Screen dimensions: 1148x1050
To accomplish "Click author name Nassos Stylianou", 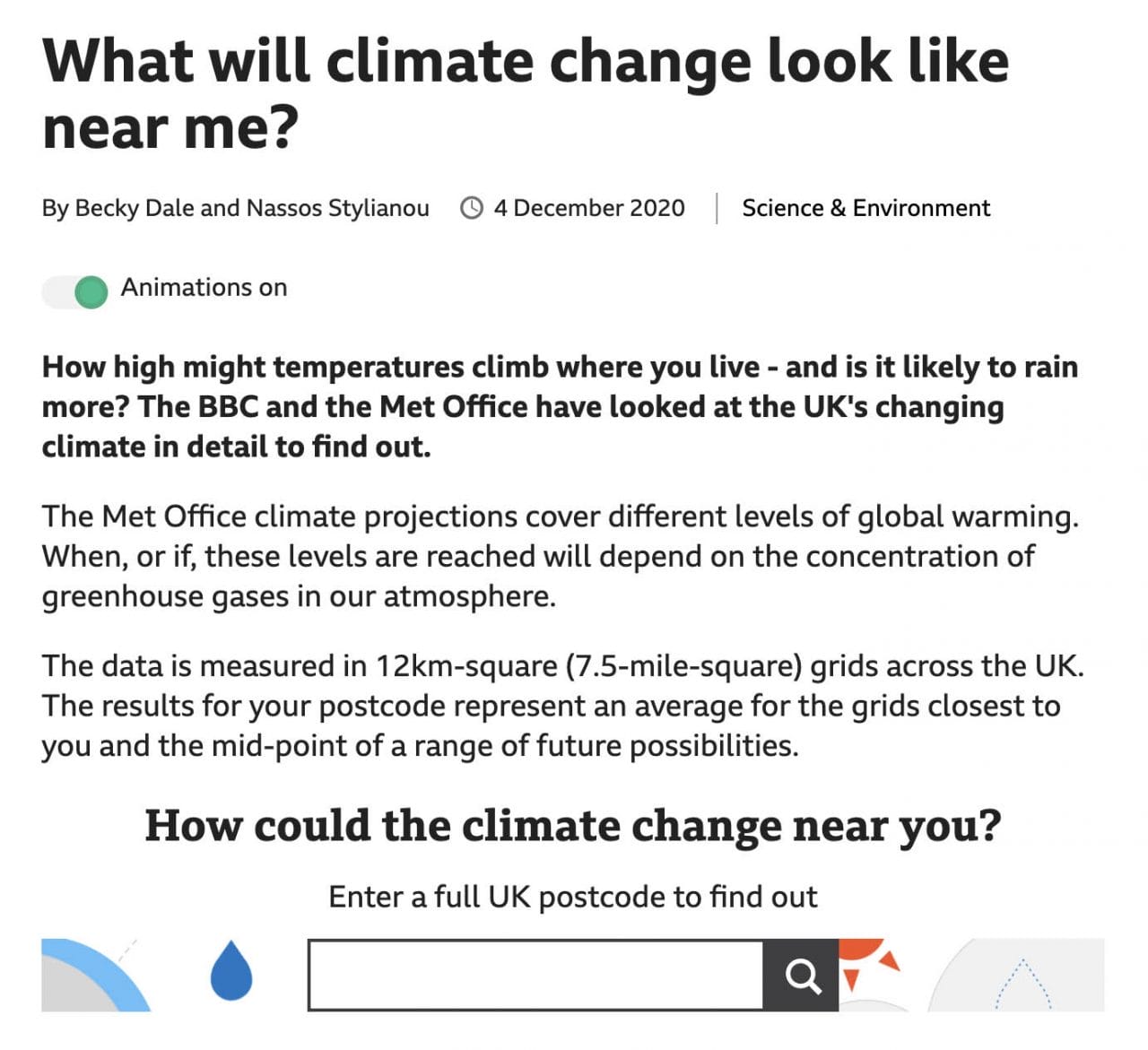I will pos(337,208).
